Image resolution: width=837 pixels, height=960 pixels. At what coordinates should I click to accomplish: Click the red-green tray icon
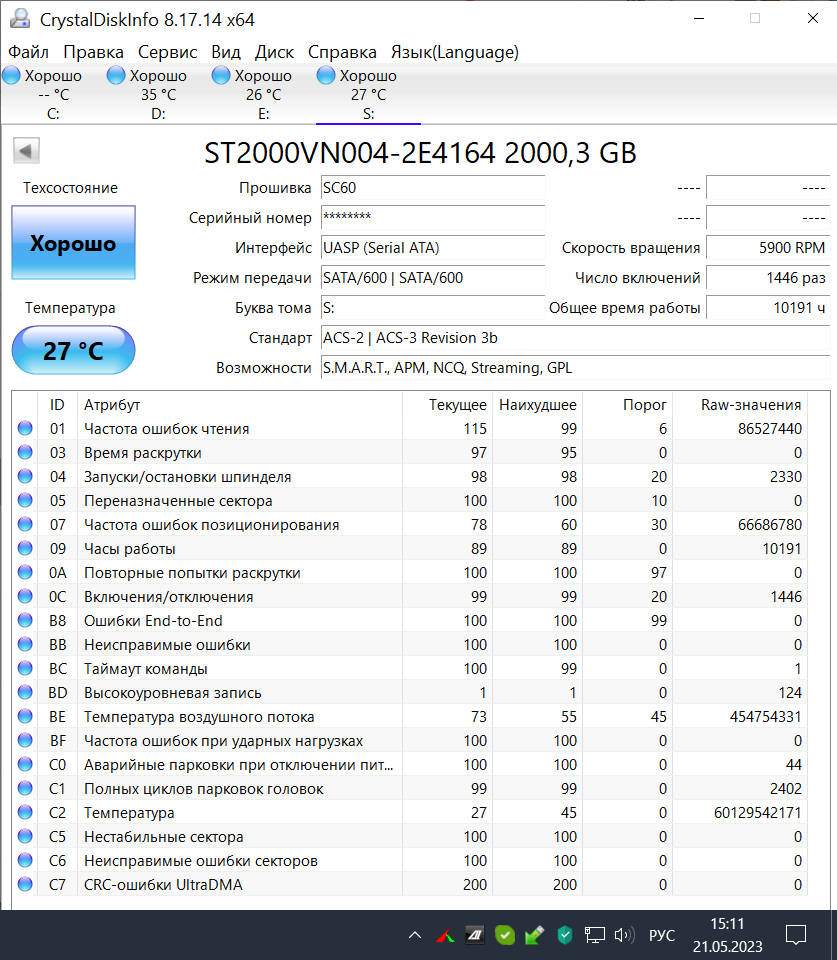[445, 935]
